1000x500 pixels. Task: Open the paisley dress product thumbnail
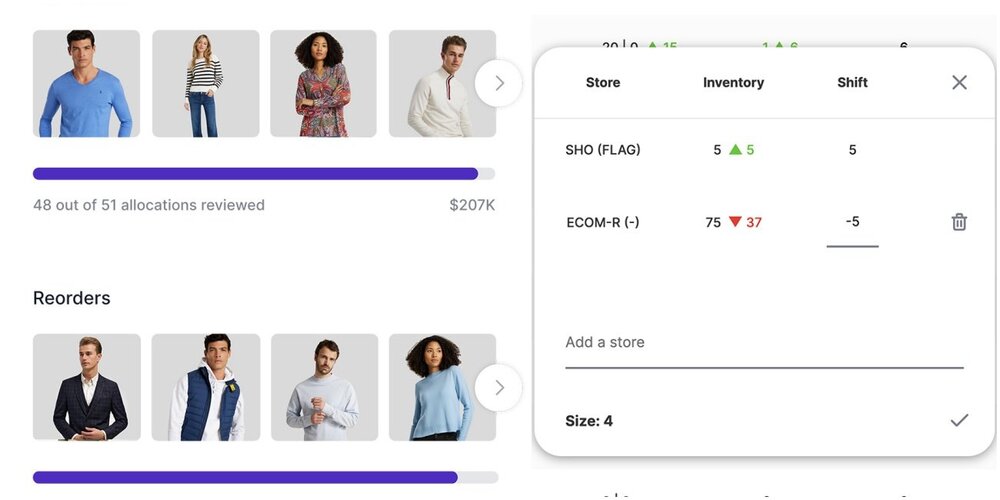(x=323, y=84)
